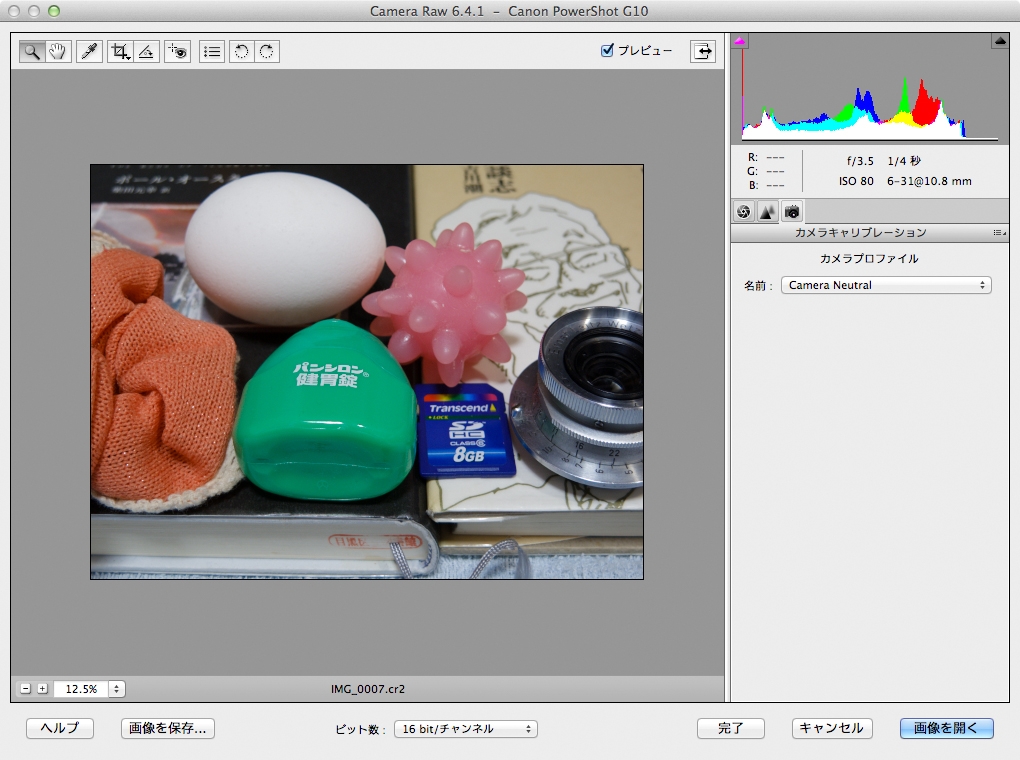Choose the Straighten tool
1020x760 pixels.
click(146, 52)
